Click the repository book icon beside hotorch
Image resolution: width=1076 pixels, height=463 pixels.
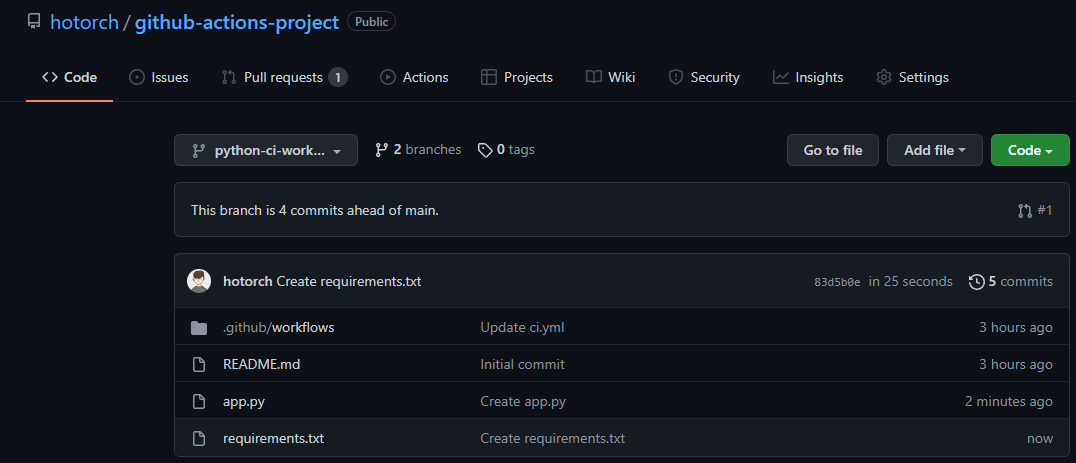(34, 21)
